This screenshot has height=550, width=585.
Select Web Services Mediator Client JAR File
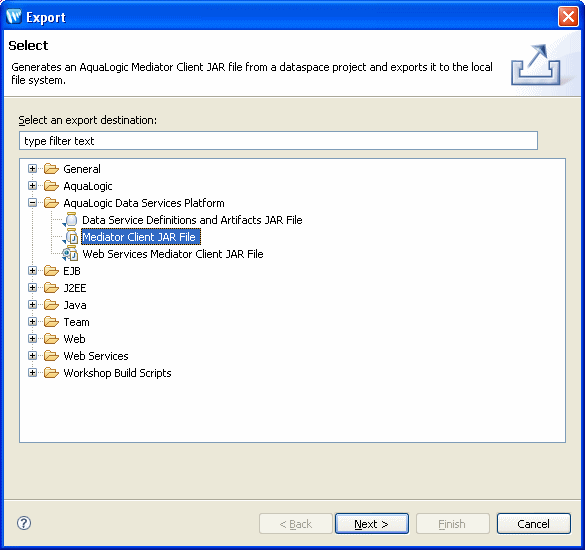point(173,254)
